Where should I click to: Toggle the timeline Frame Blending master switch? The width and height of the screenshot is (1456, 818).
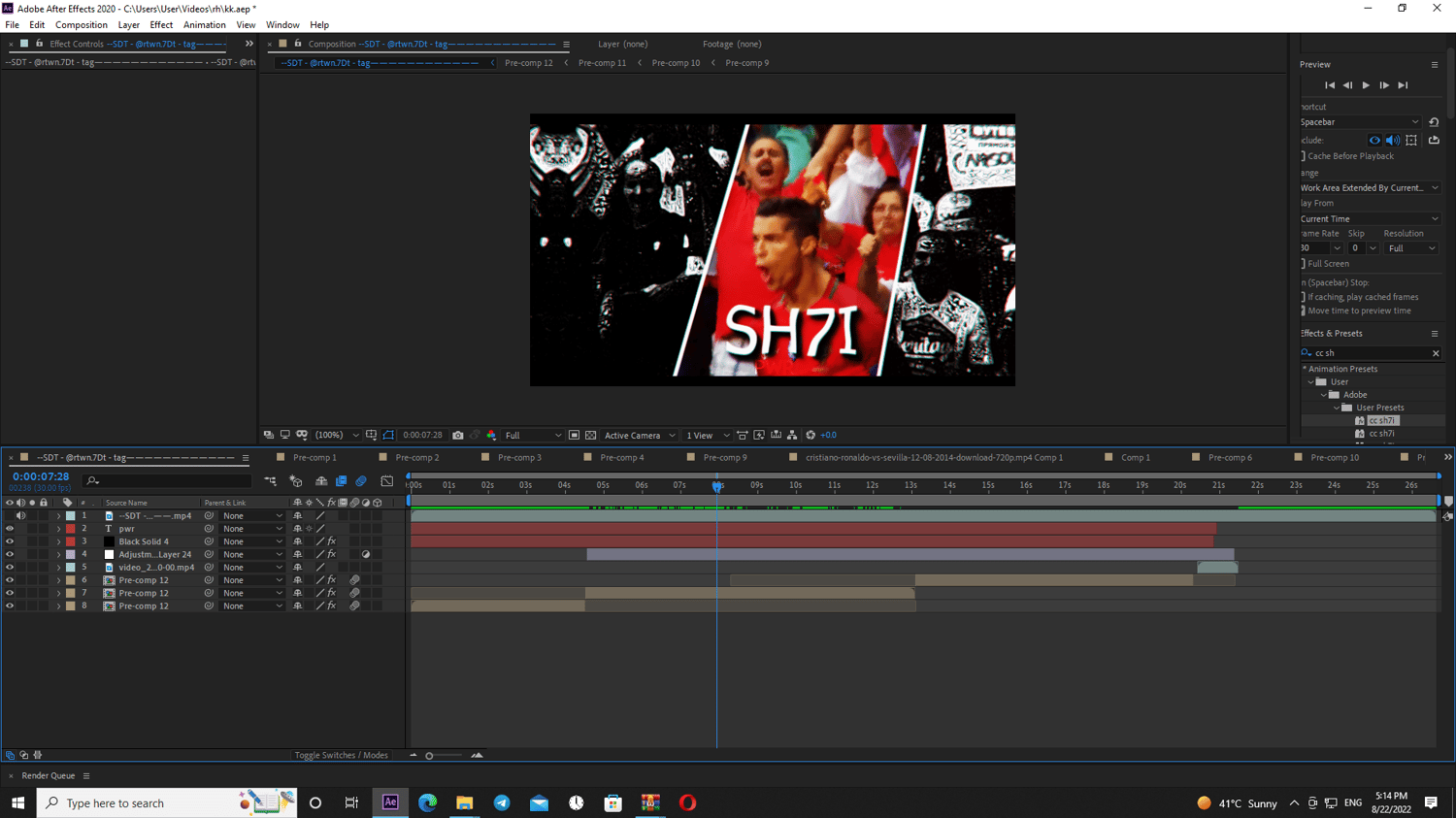point(341,481)
